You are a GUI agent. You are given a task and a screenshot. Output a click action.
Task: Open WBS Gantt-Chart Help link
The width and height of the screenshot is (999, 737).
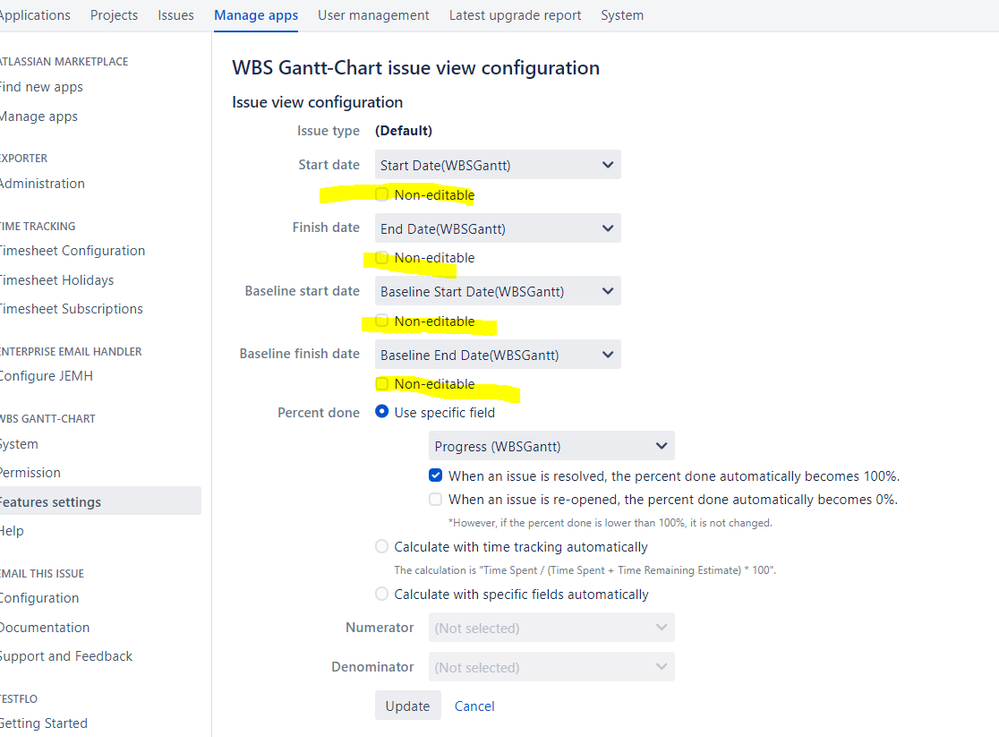click(x=12, y=531)
